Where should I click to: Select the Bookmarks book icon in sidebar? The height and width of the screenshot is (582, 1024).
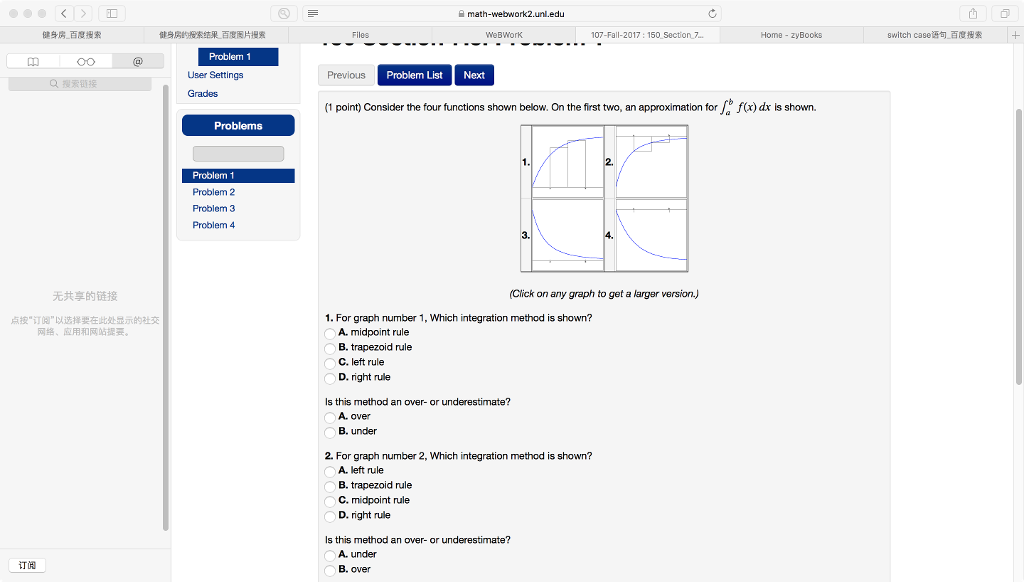(x=35, y=61)
